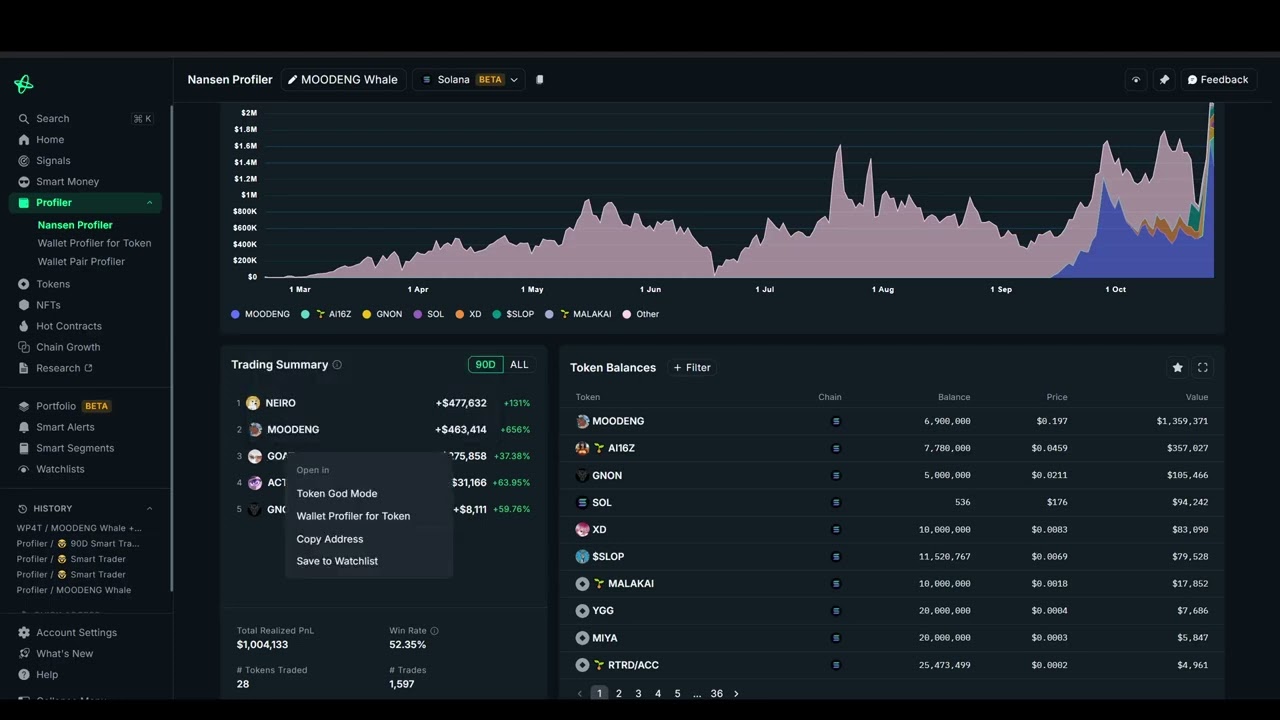Click Trading Summary info icon
Image resolution: width=1280 pixels, height=720 pixels.
click(x=337, y=365)
